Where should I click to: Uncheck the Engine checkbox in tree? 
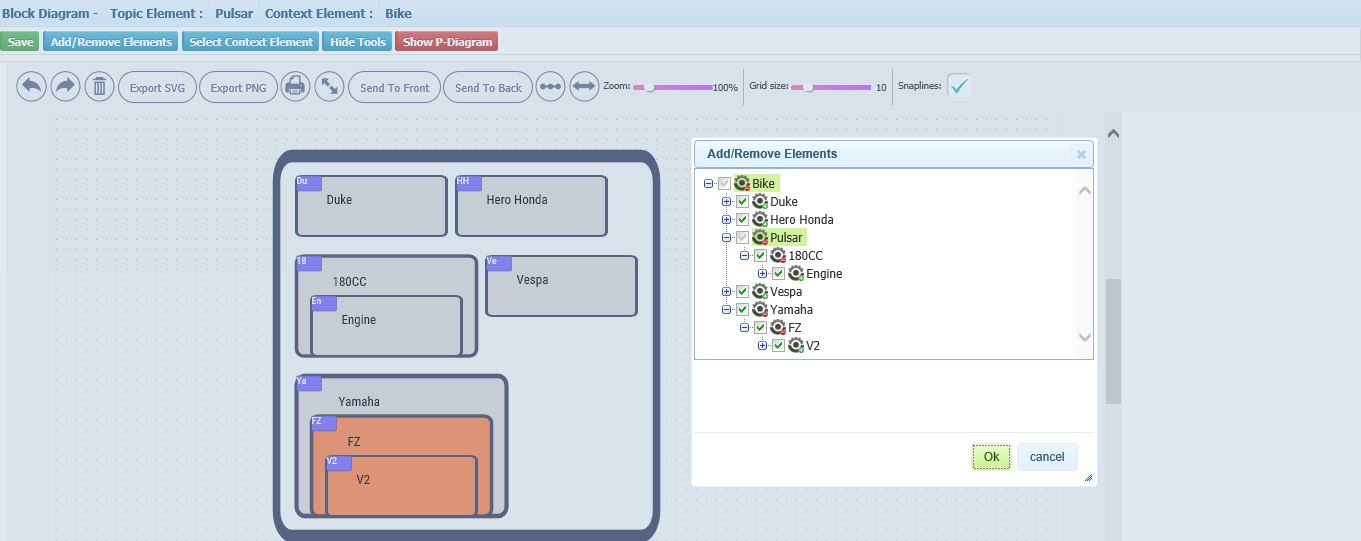[x=778, y=274]
